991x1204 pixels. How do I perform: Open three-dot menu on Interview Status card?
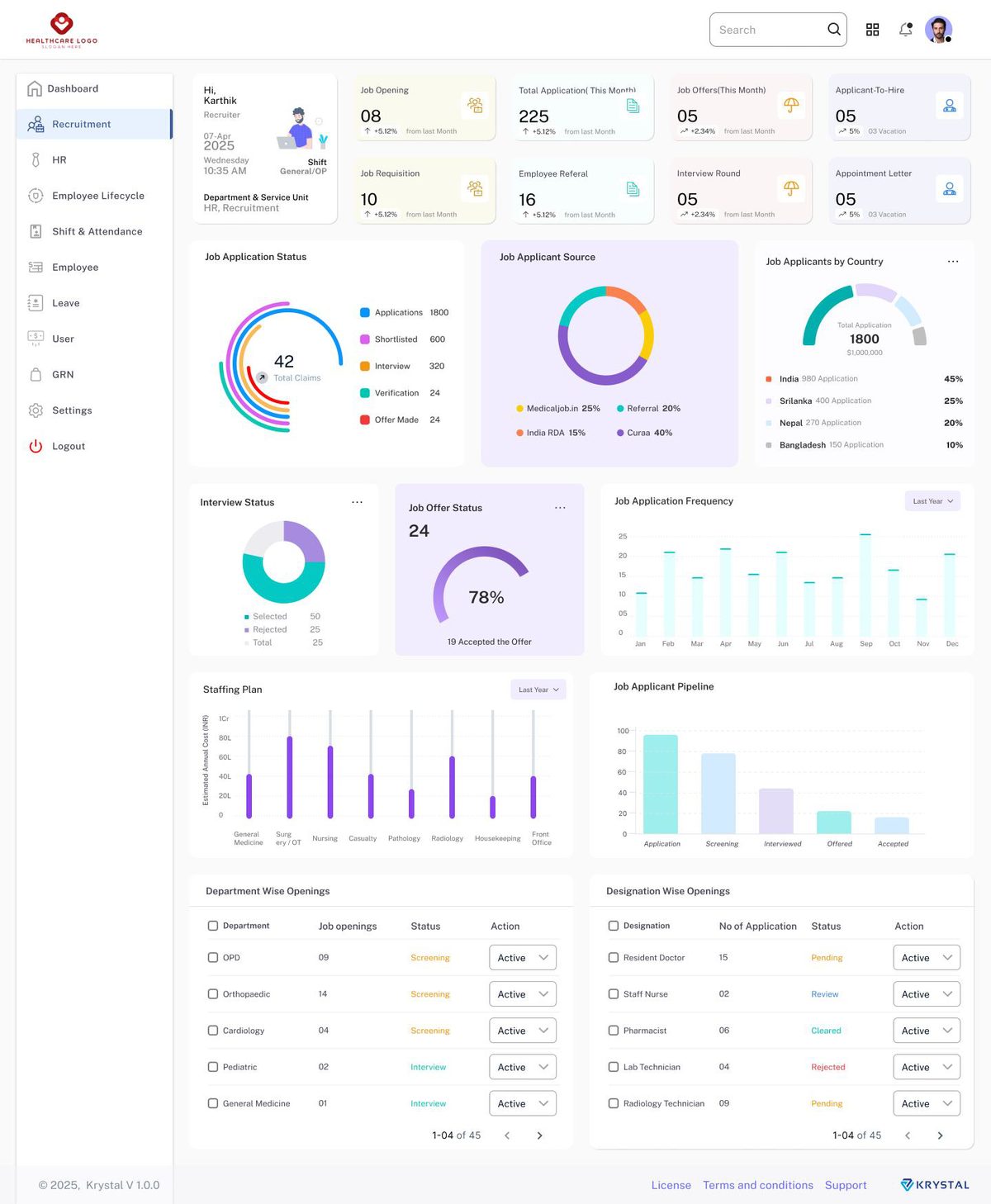pos(357,502)
